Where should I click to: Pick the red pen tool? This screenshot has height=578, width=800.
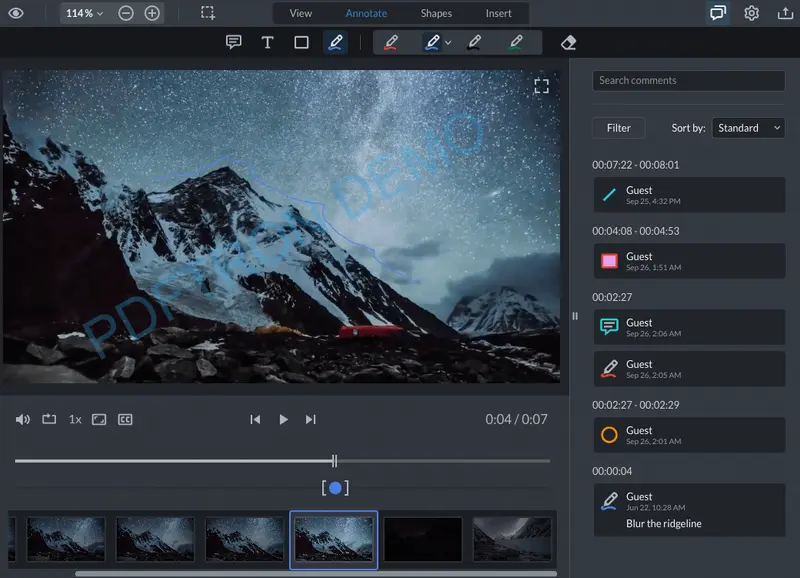(392, 42)
